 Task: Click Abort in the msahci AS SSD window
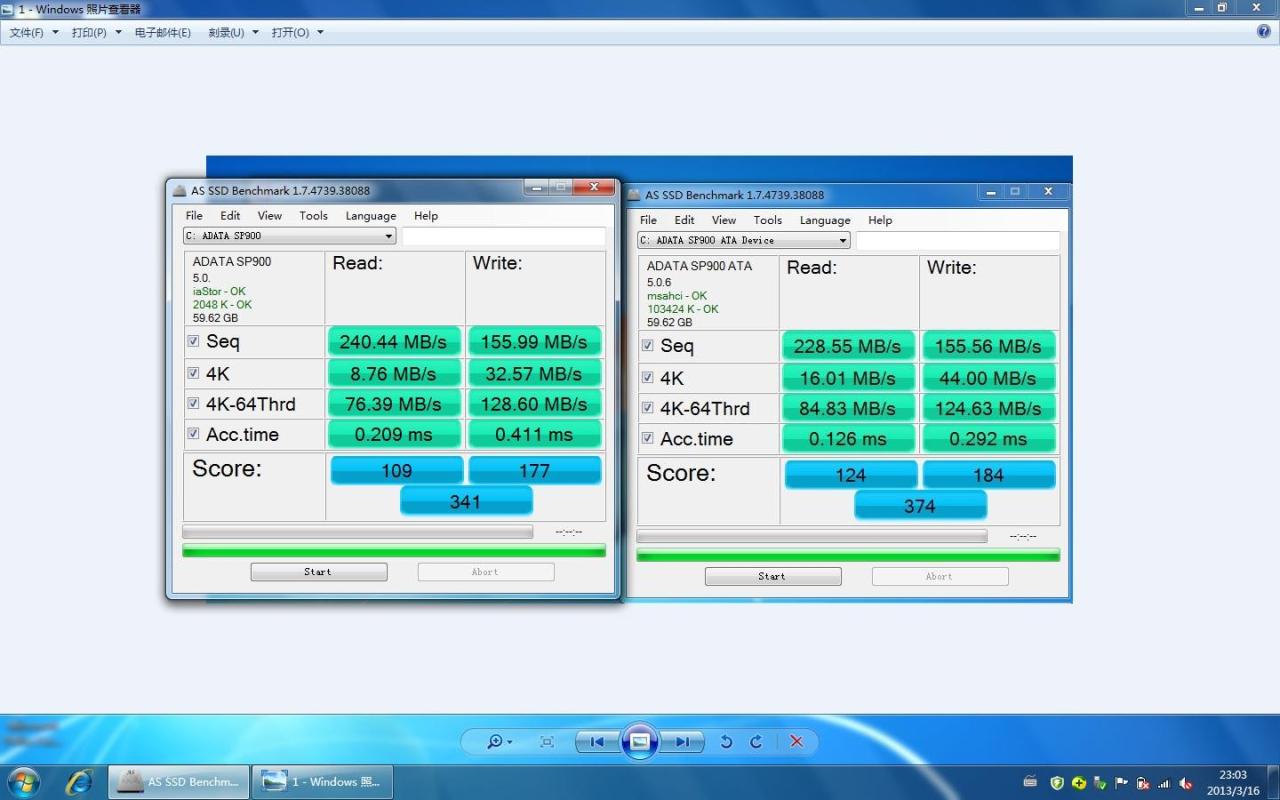tap(940, 576)
